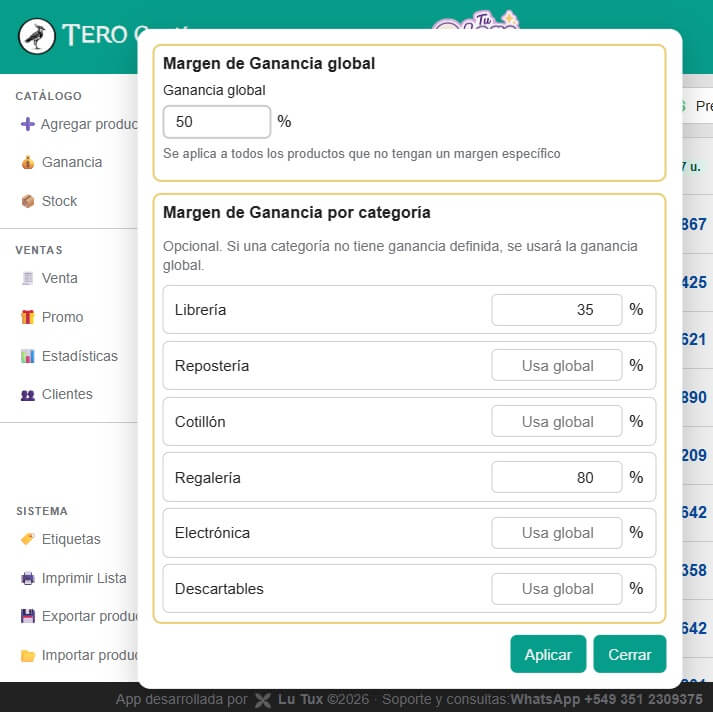Click the Electrónica margin field
The width and height of the screenshot is (713, 712).
coord(557,533)
